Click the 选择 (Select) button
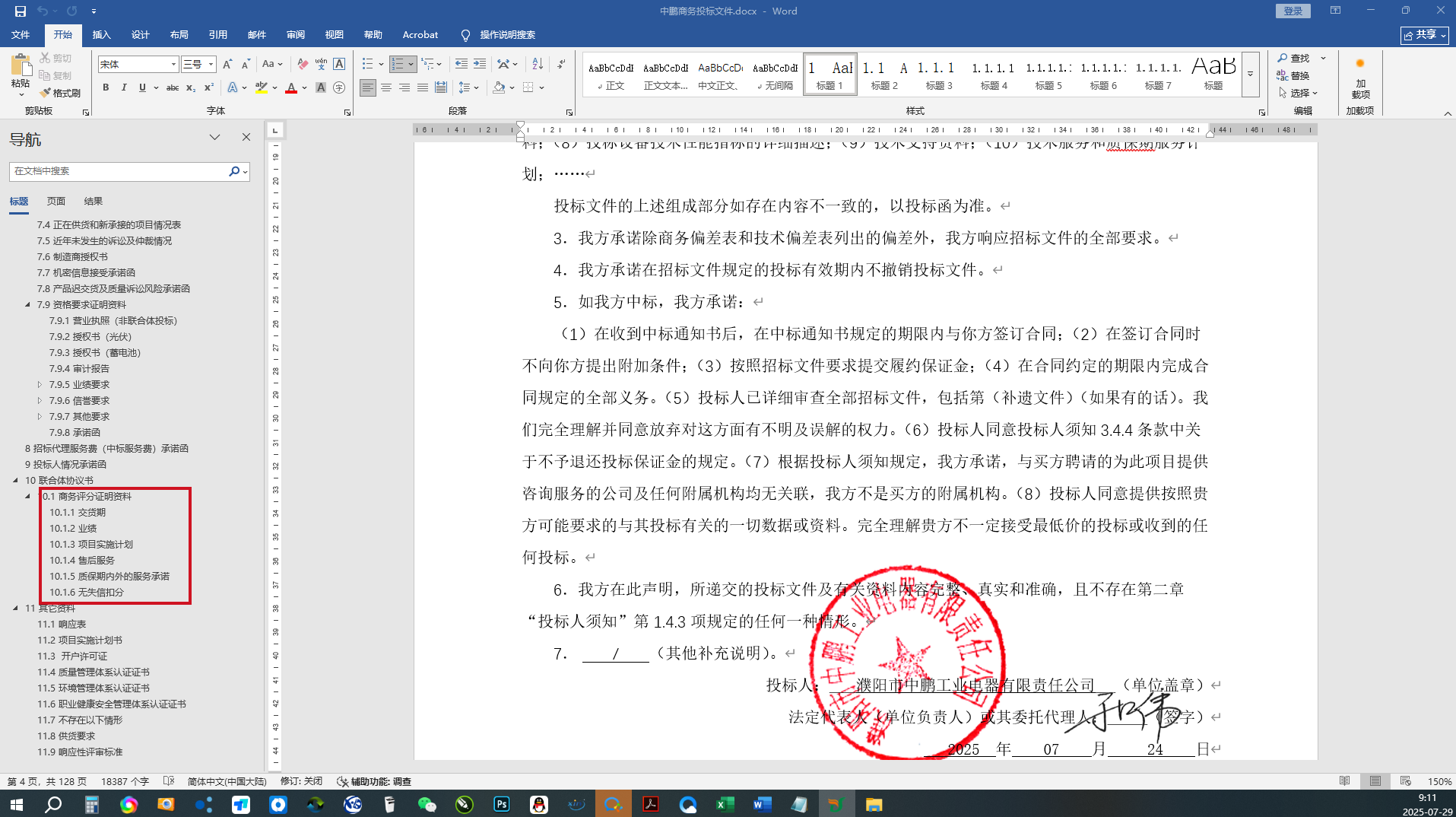The width and height of the screenshot is (1456, 817). [1298, 93]
